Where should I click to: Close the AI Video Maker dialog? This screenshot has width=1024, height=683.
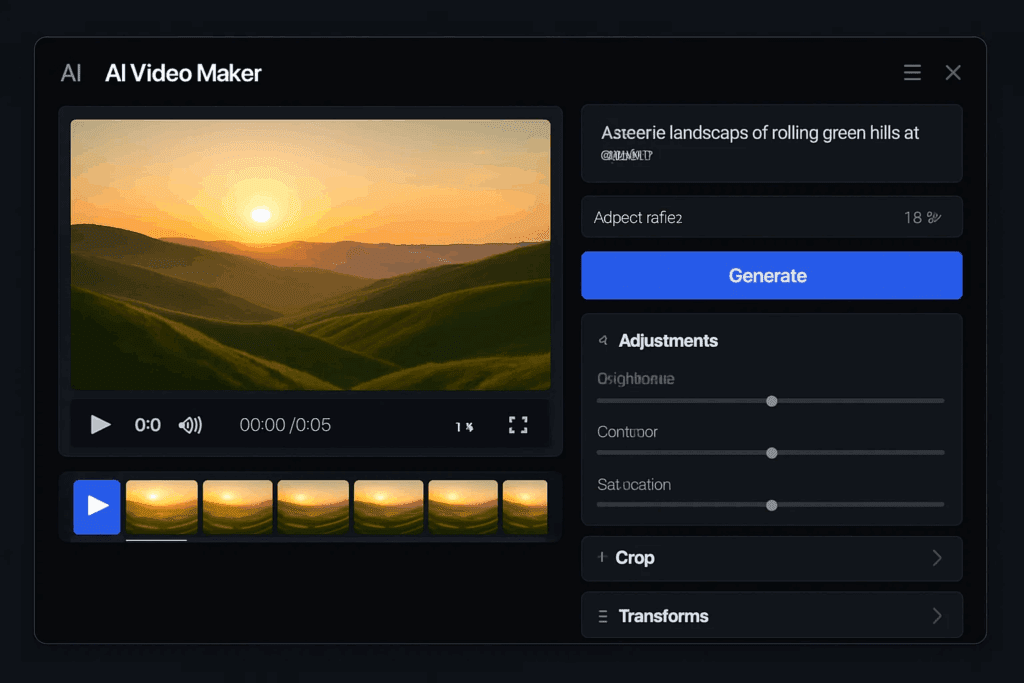[952, 72]
